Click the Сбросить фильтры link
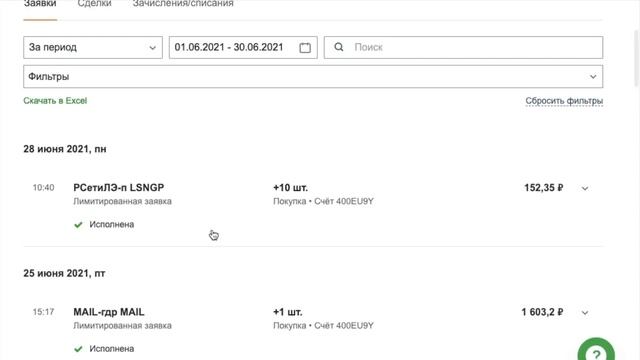Image resolution: width=640 pixels, height=360 pixels. click(564, 101)
